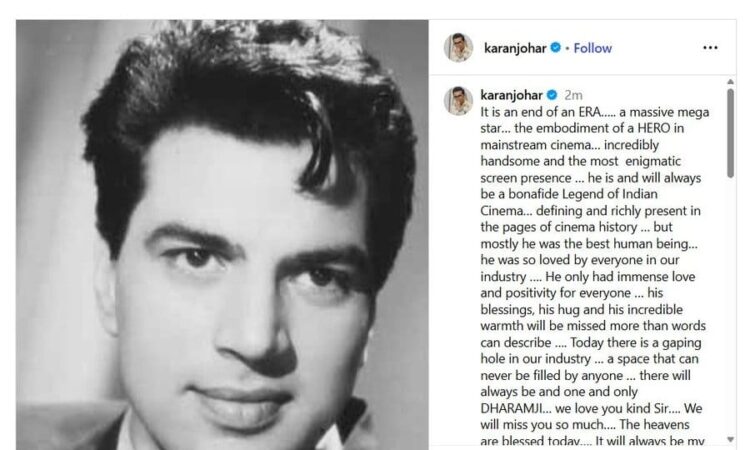The width and height of the screenshot is (750, 450).
Task: Click the small avatar beside the caption
Action: point(458,101)
